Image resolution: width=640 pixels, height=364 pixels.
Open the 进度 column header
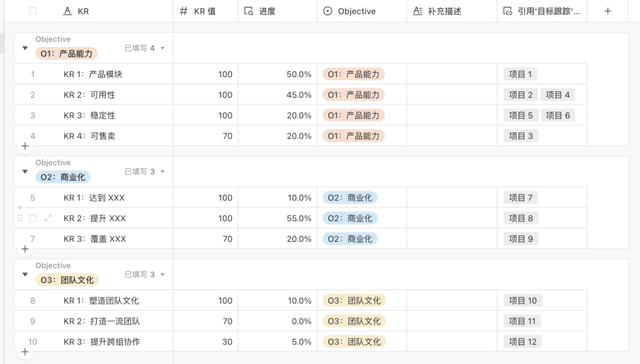(278, 11)
